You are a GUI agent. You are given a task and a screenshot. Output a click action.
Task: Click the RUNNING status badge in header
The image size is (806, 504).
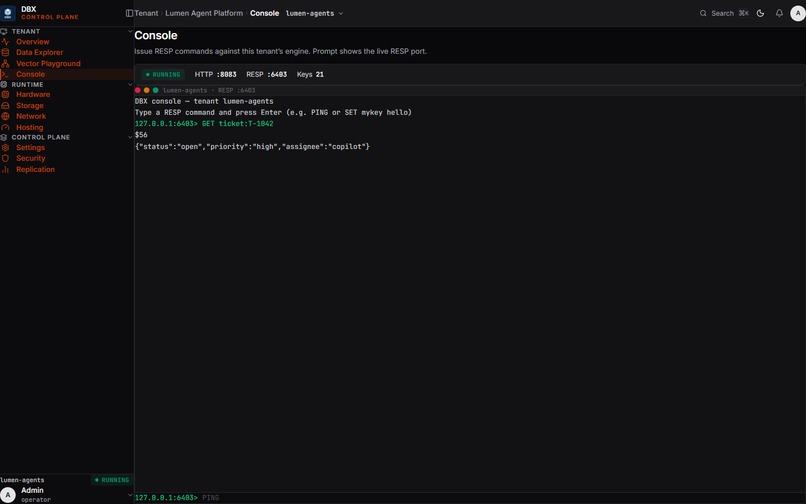[163, 75]
